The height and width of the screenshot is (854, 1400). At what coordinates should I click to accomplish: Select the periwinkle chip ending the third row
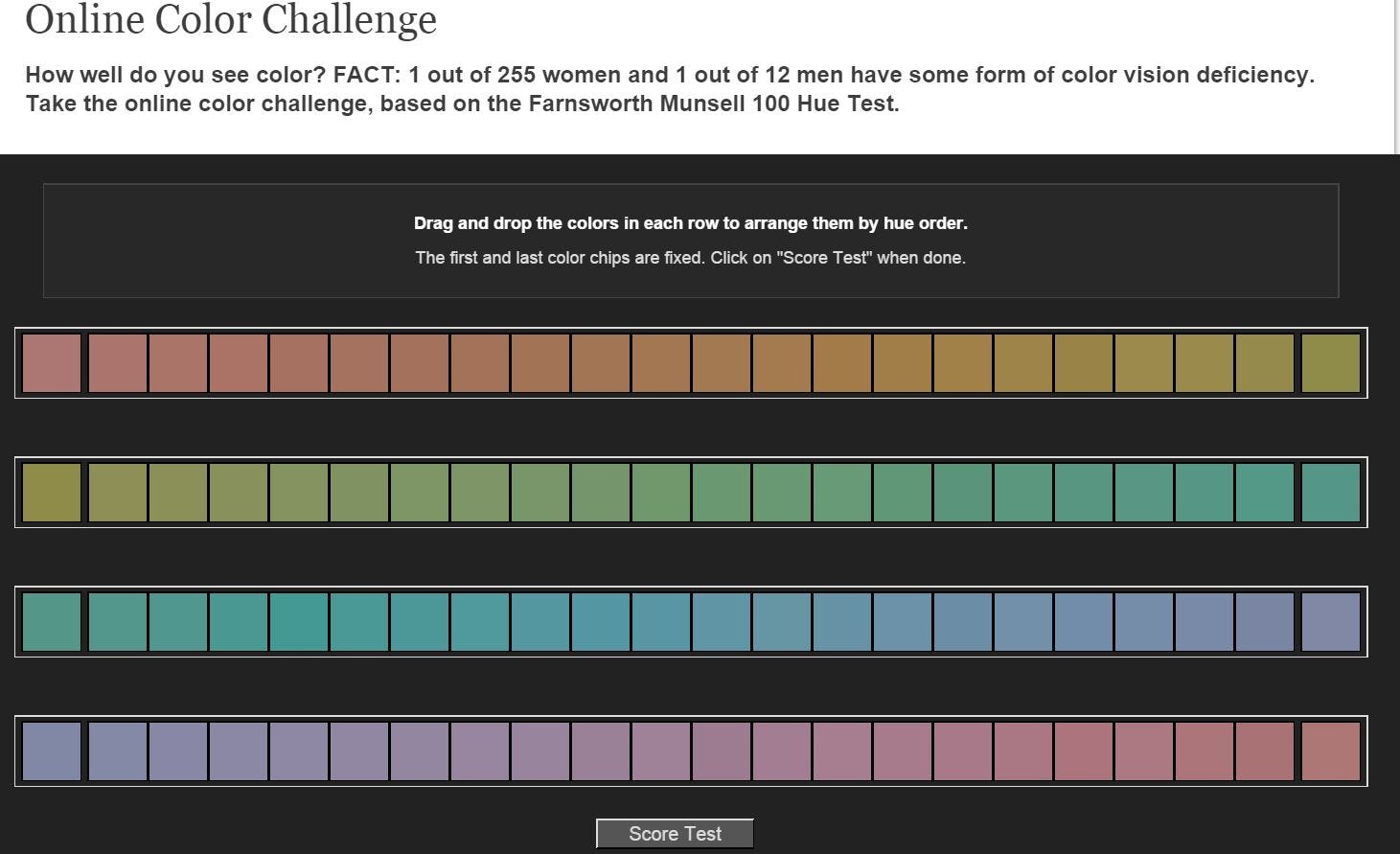click(x=1332, y=622)
